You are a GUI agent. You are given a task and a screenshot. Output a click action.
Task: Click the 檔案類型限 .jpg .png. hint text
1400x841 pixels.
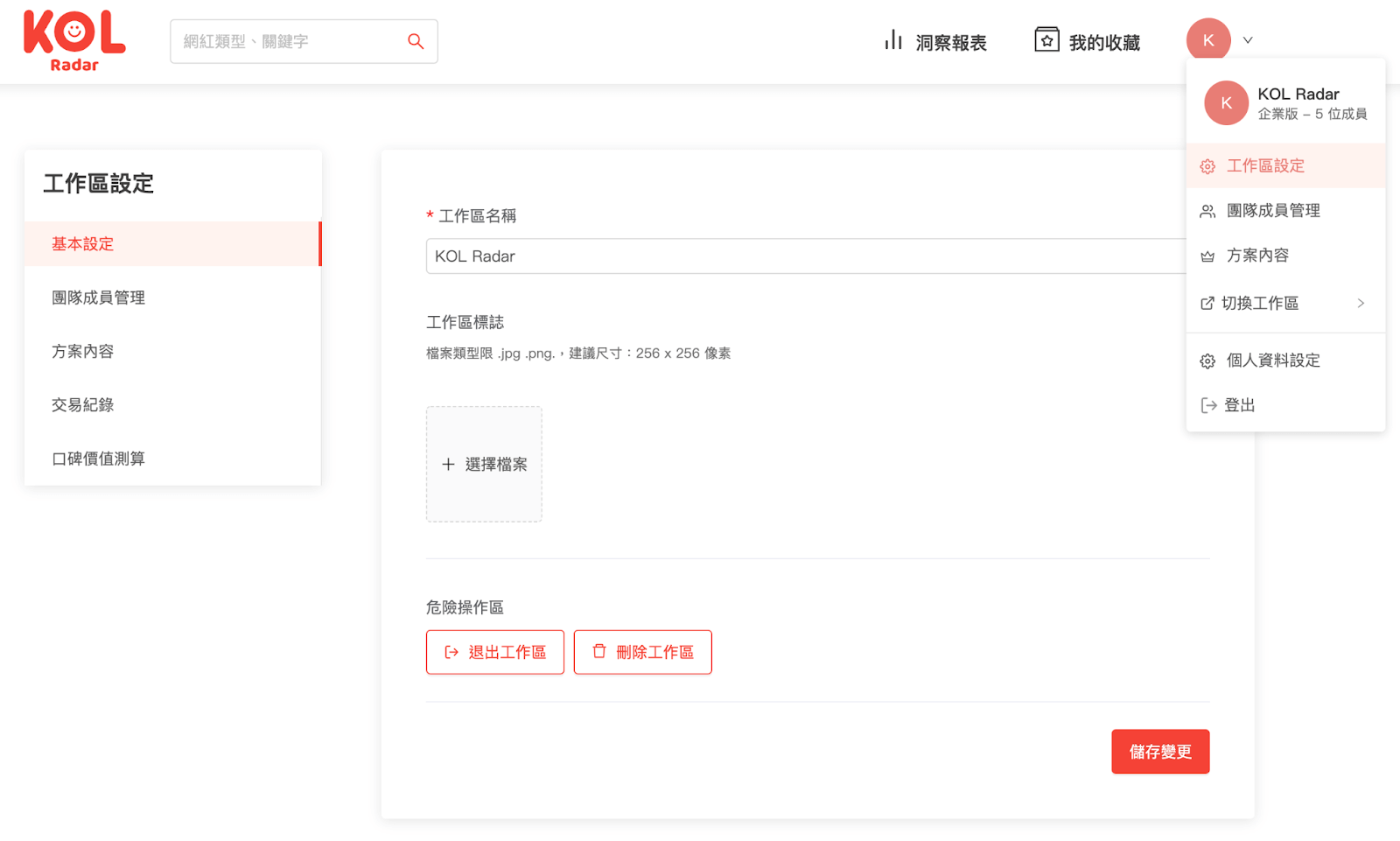(x=578, y=354)
